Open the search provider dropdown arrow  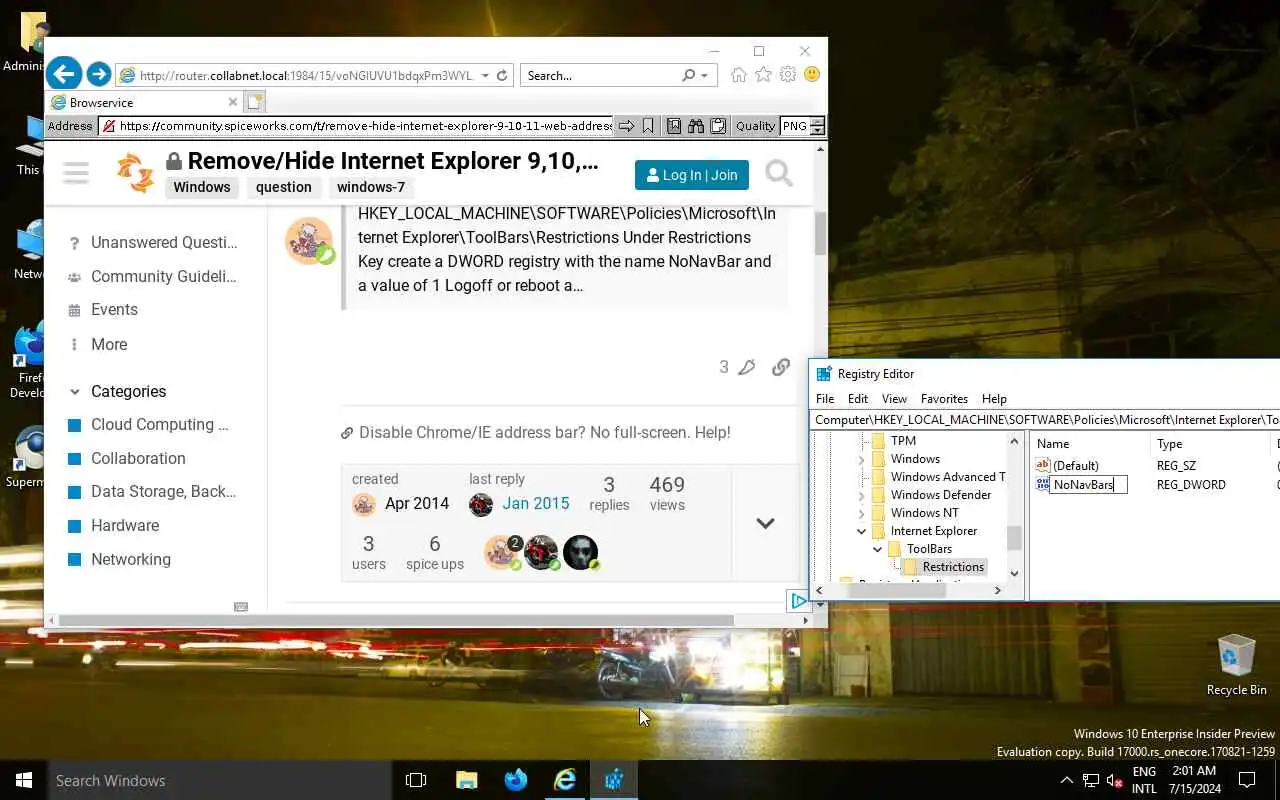[704, 75]
